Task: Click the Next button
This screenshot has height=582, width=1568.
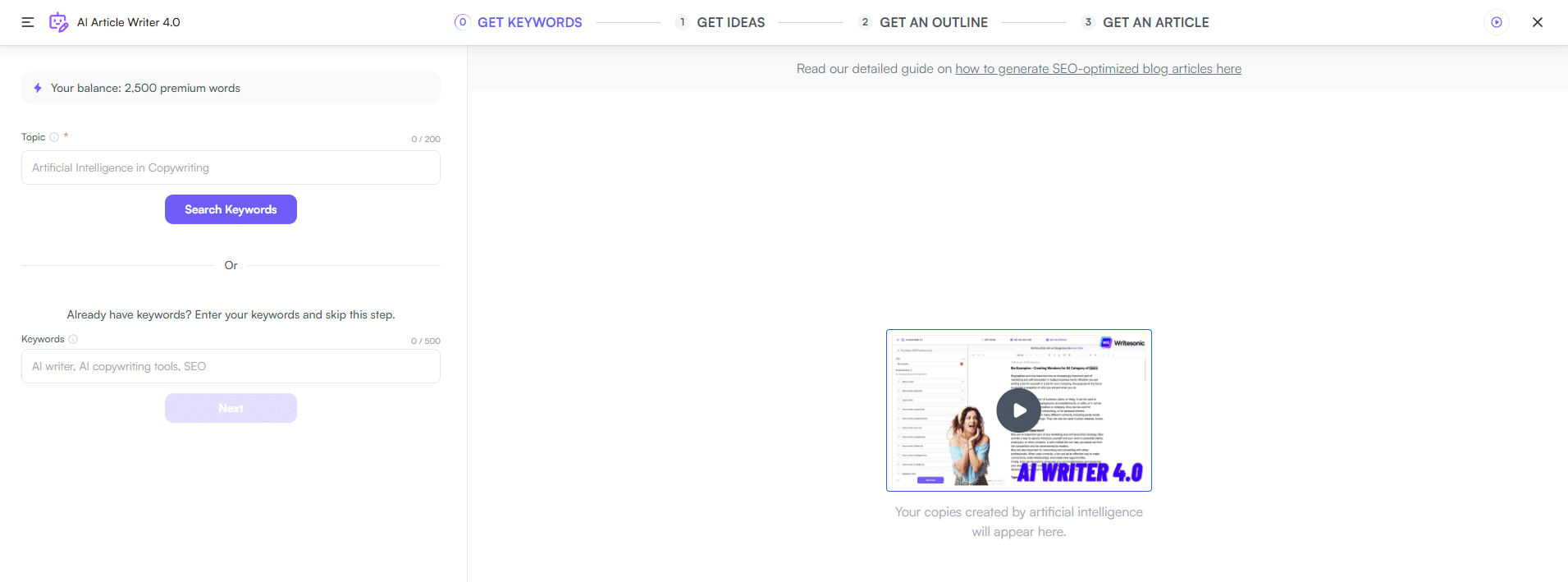Action: pos(231,408)
